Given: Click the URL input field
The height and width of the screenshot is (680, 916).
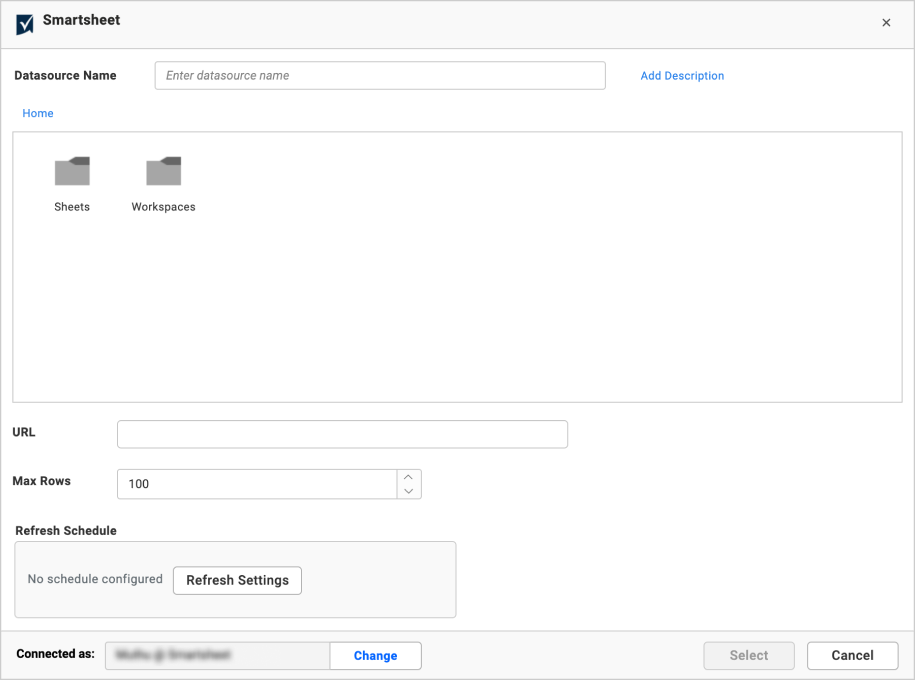Looking at the screenshot, I should pyautogui.click(x=342, y=434).
